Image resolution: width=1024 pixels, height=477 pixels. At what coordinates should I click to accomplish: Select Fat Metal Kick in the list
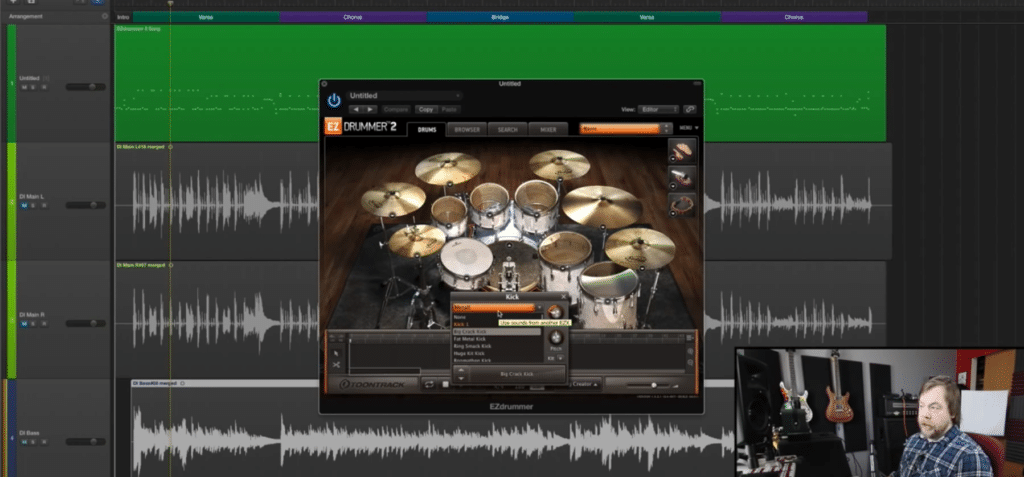497,339
